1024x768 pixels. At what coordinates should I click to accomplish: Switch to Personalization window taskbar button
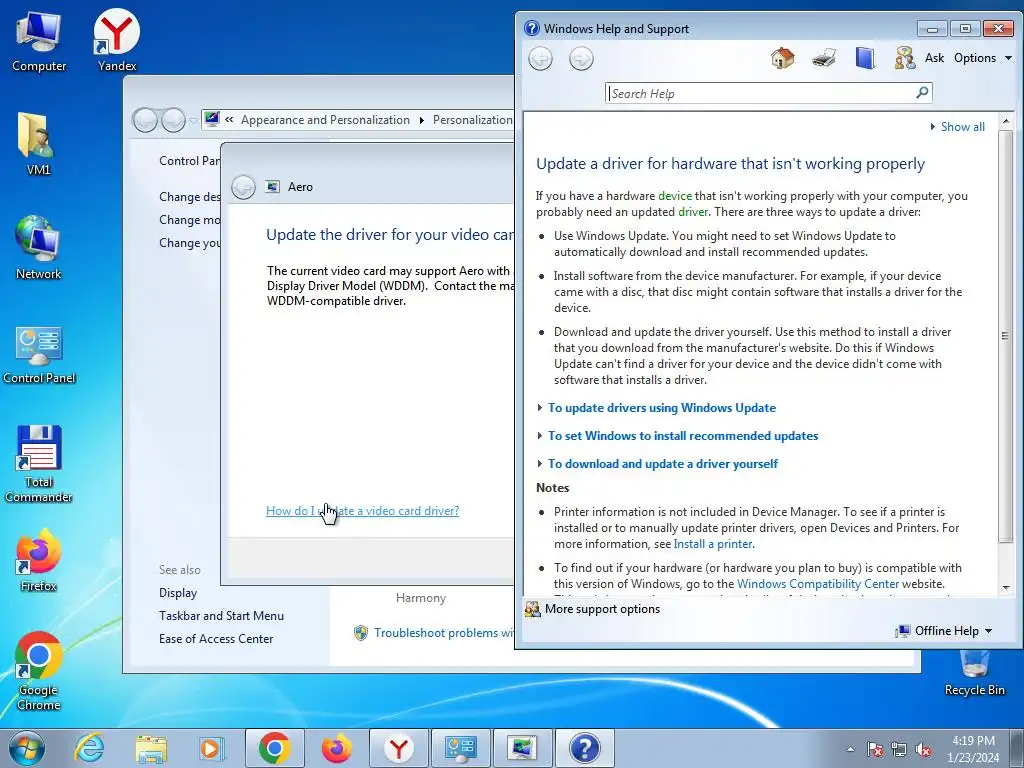(522, 748)
